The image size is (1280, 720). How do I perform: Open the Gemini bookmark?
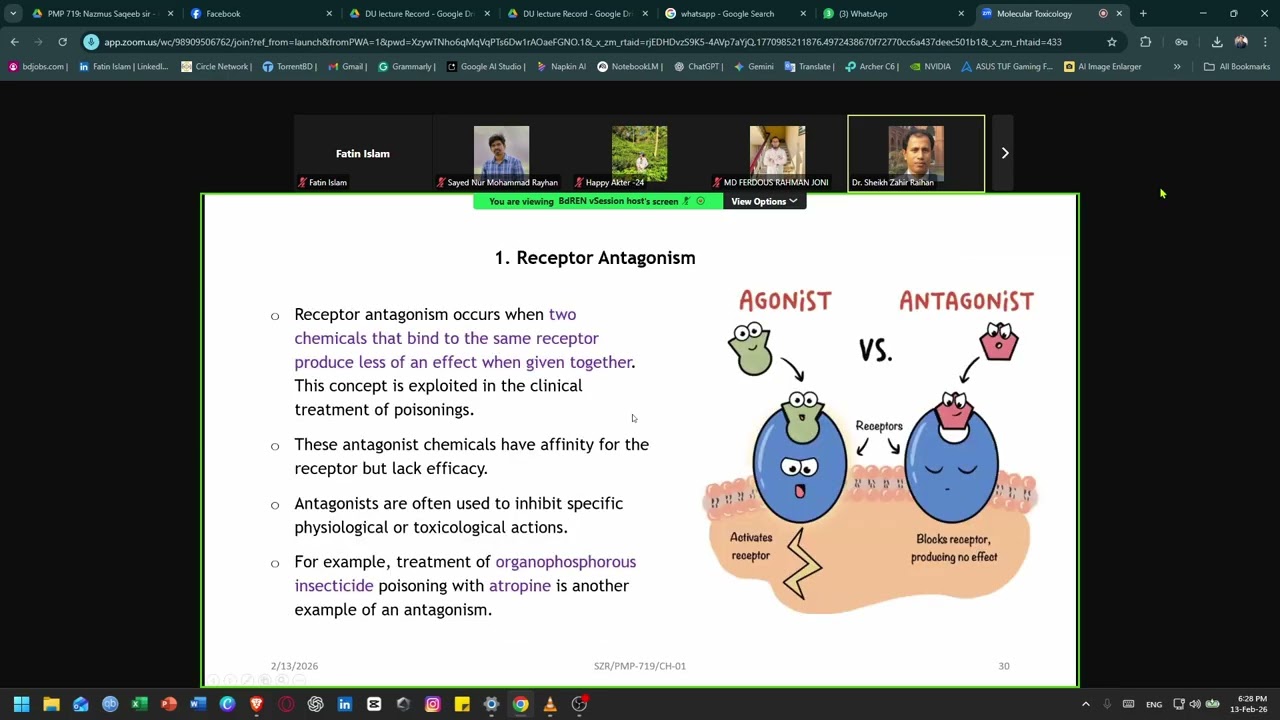[753, 67]
